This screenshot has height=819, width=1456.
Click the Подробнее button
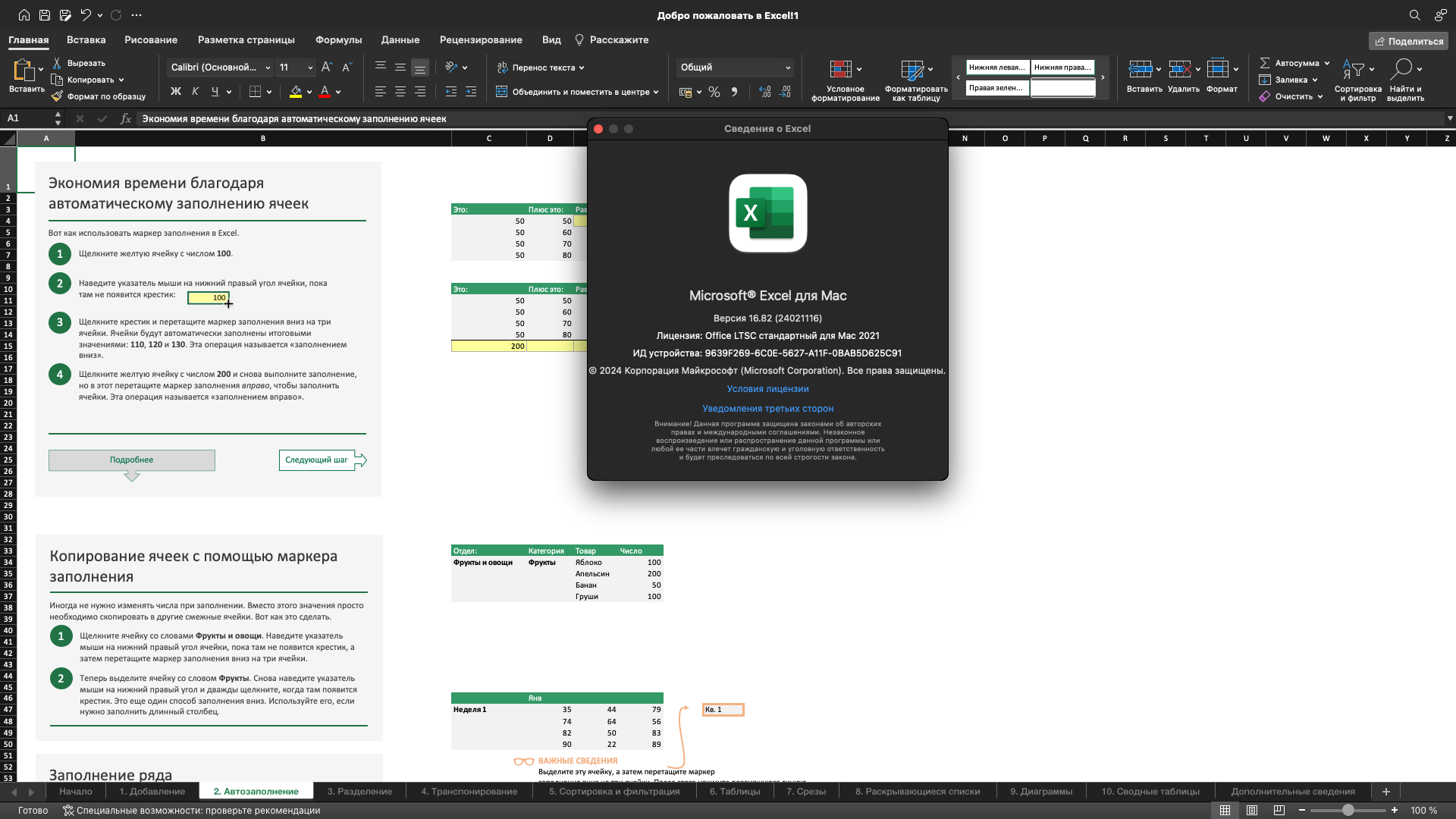pyautogui.click(x=131, y=460)
